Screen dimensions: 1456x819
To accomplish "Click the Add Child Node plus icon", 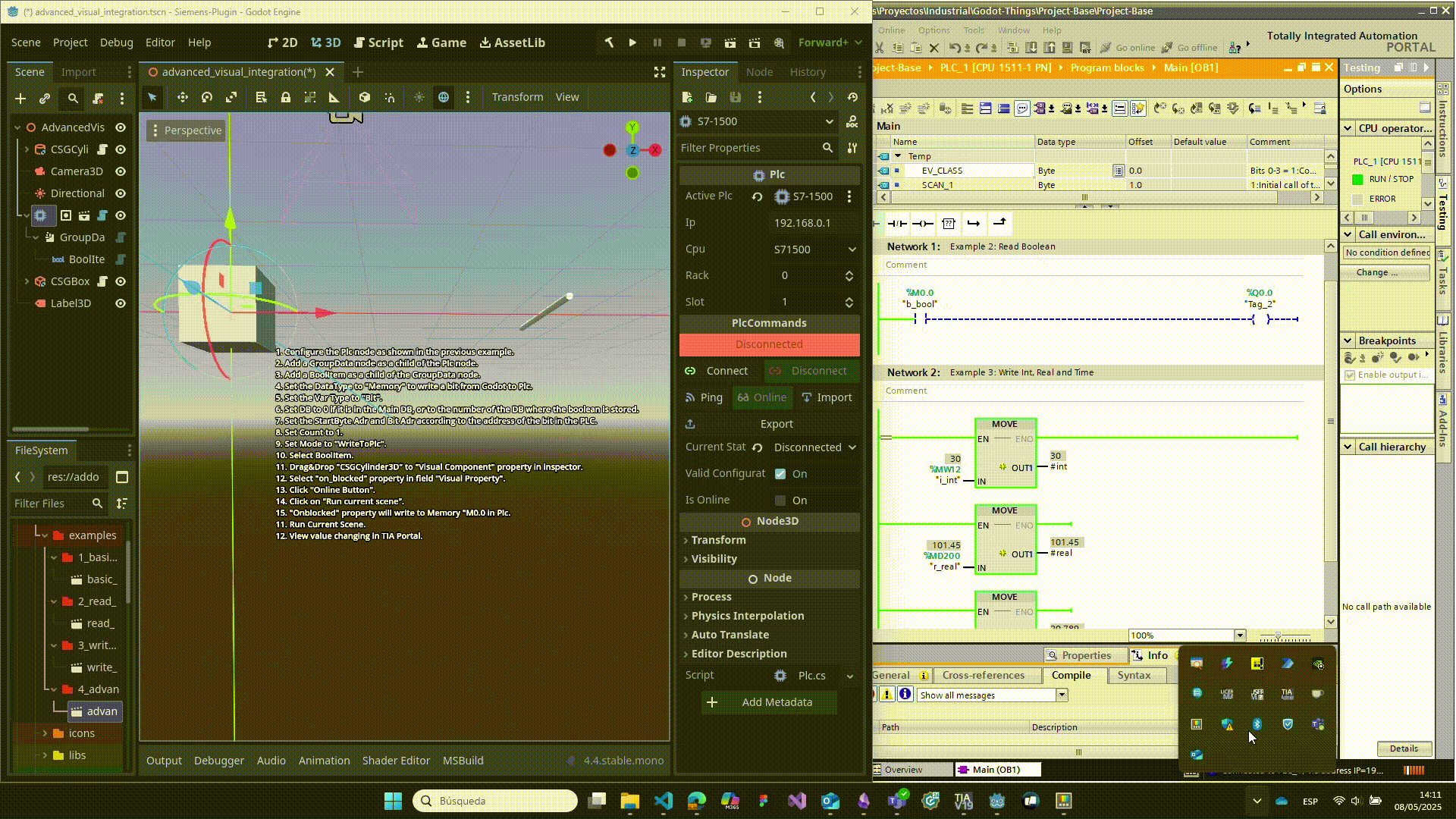I will pos(20,99).
